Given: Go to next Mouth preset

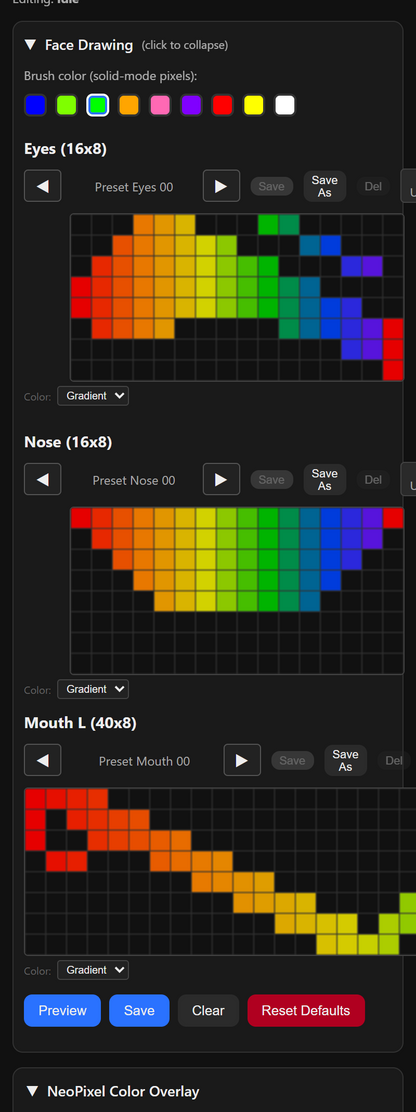Looking at the screenshot, I should (x=242, y=760).
